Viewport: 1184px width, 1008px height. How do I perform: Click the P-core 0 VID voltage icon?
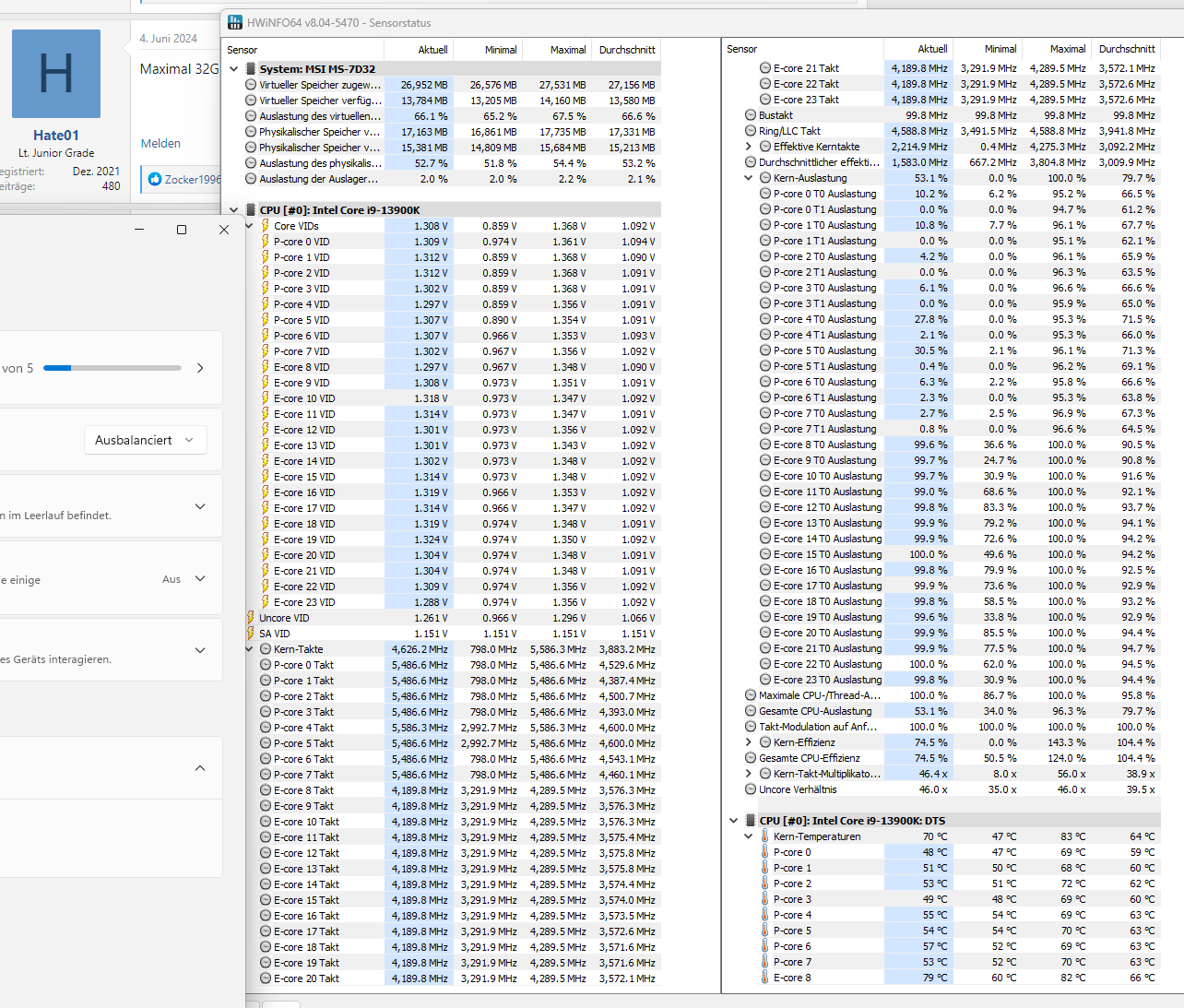[265, 241]
